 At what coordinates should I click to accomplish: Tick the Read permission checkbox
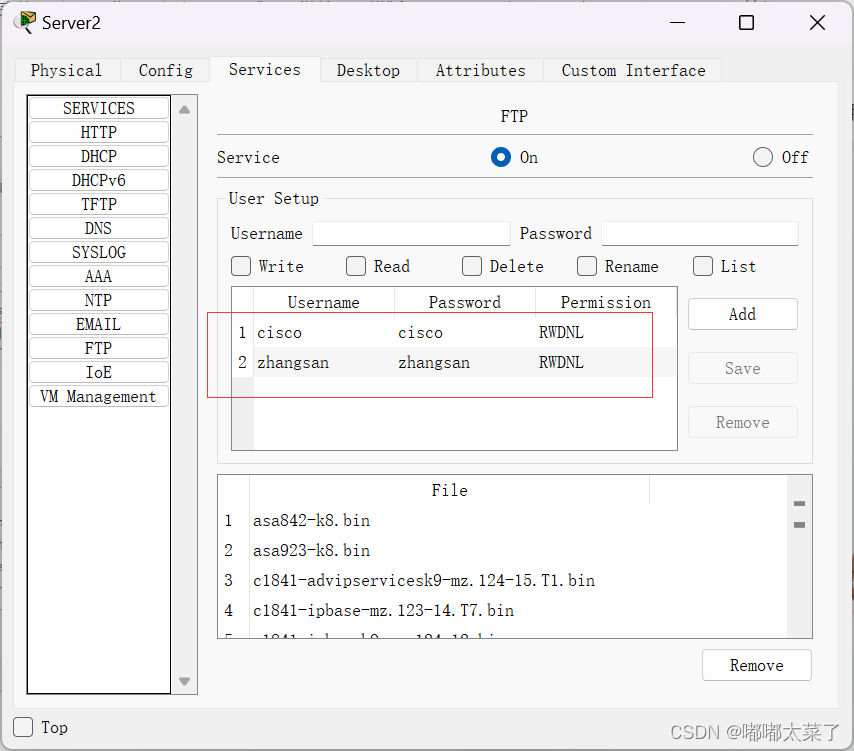tap(356, 266)
